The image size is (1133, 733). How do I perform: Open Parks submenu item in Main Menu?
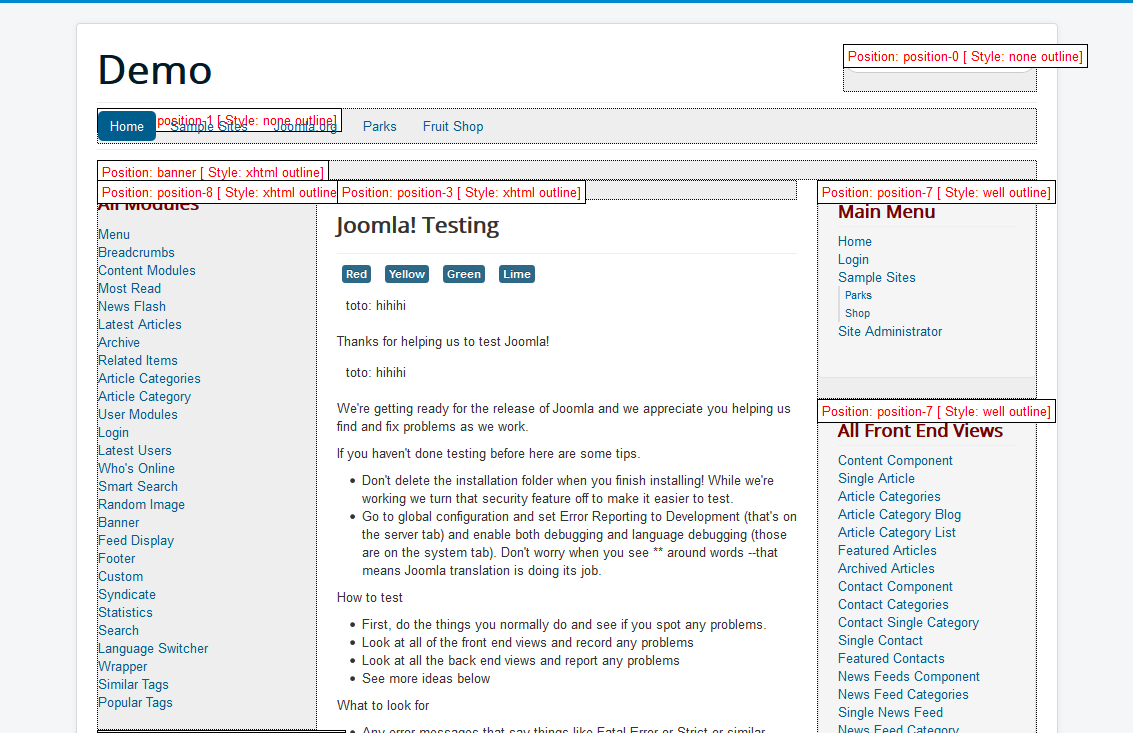coord(858,295)
